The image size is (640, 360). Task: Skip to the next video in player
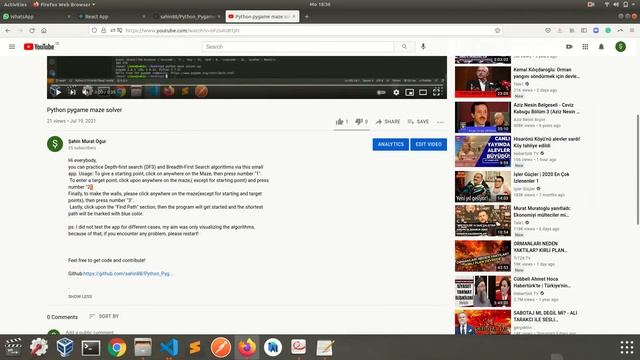(x=73, y=92)
